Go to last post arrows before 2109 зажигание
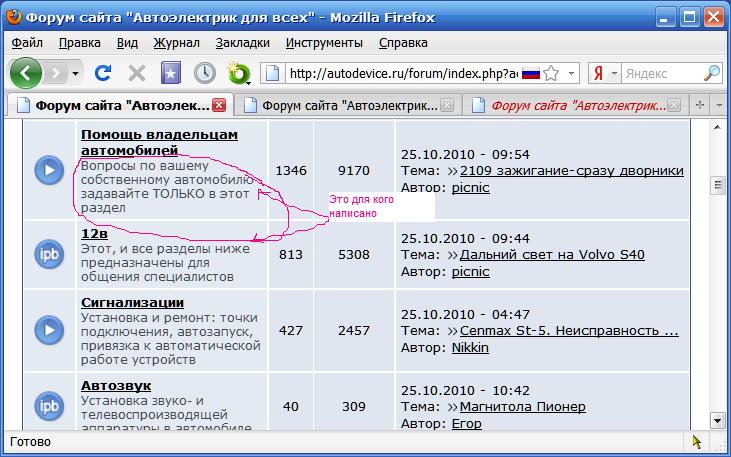731x457 pixels. point(452,171)
